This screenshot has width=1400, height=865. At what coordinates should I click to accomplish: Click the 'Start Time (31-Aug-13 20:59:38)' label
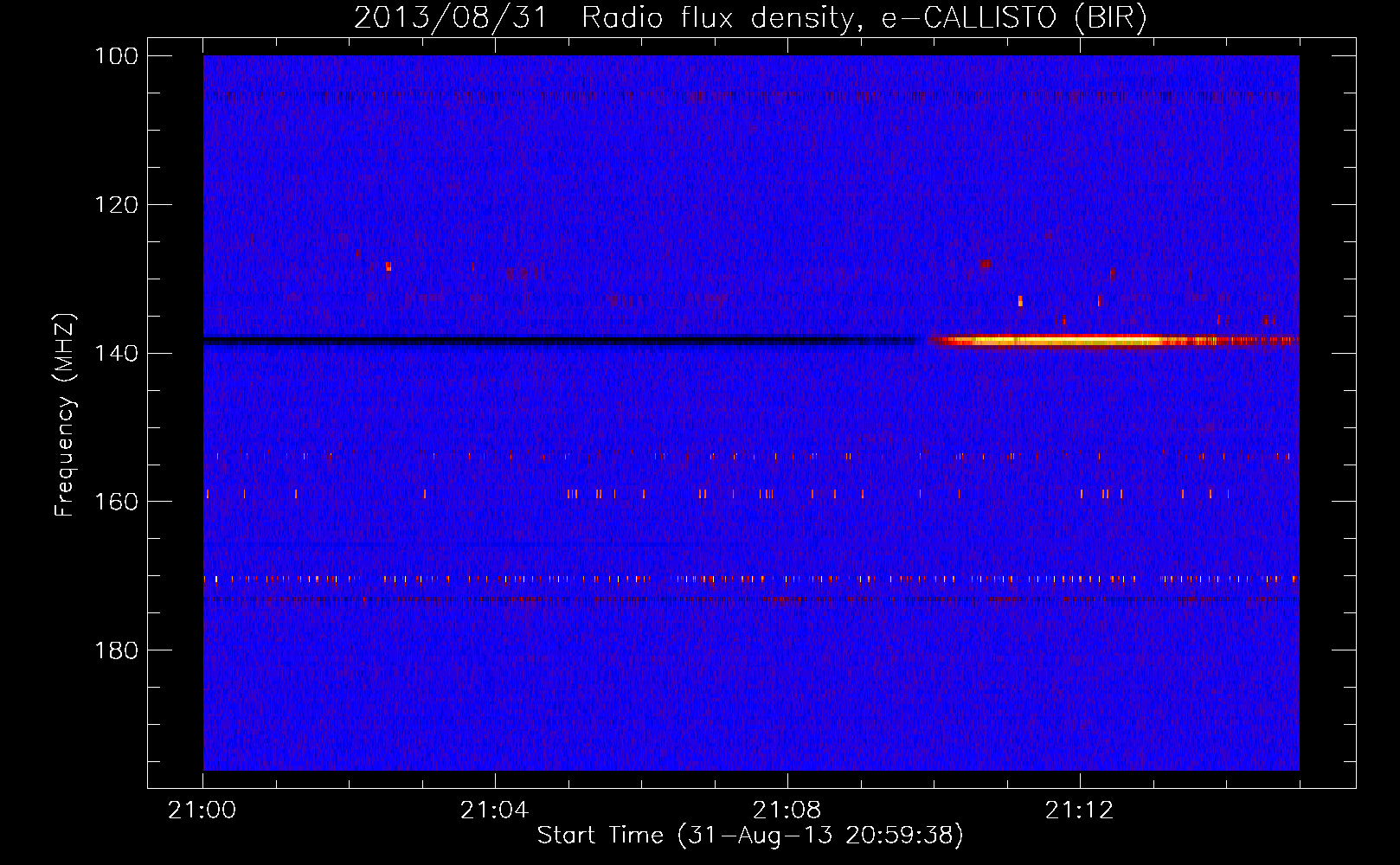[x=750, y=836]
